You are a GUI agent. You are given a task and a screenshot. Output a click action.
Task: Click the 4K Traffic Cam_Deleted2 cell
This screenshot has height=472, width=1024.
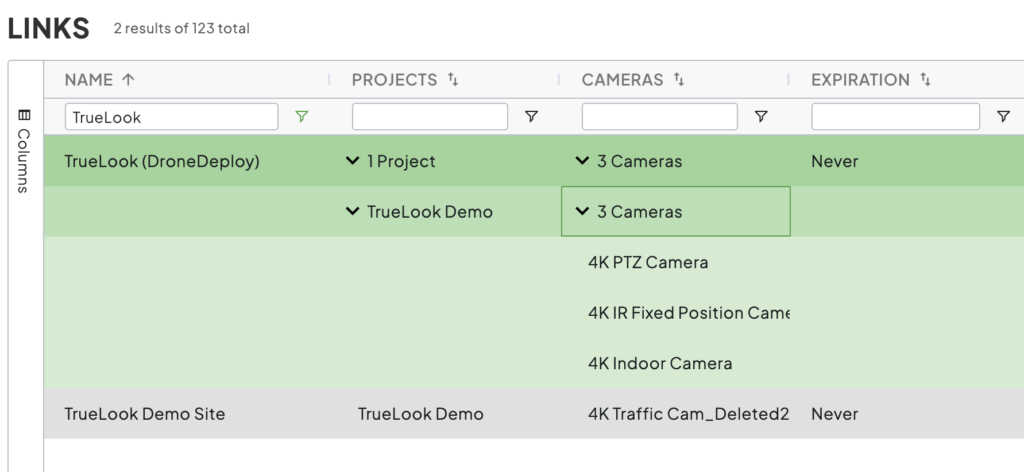(688, 414)
